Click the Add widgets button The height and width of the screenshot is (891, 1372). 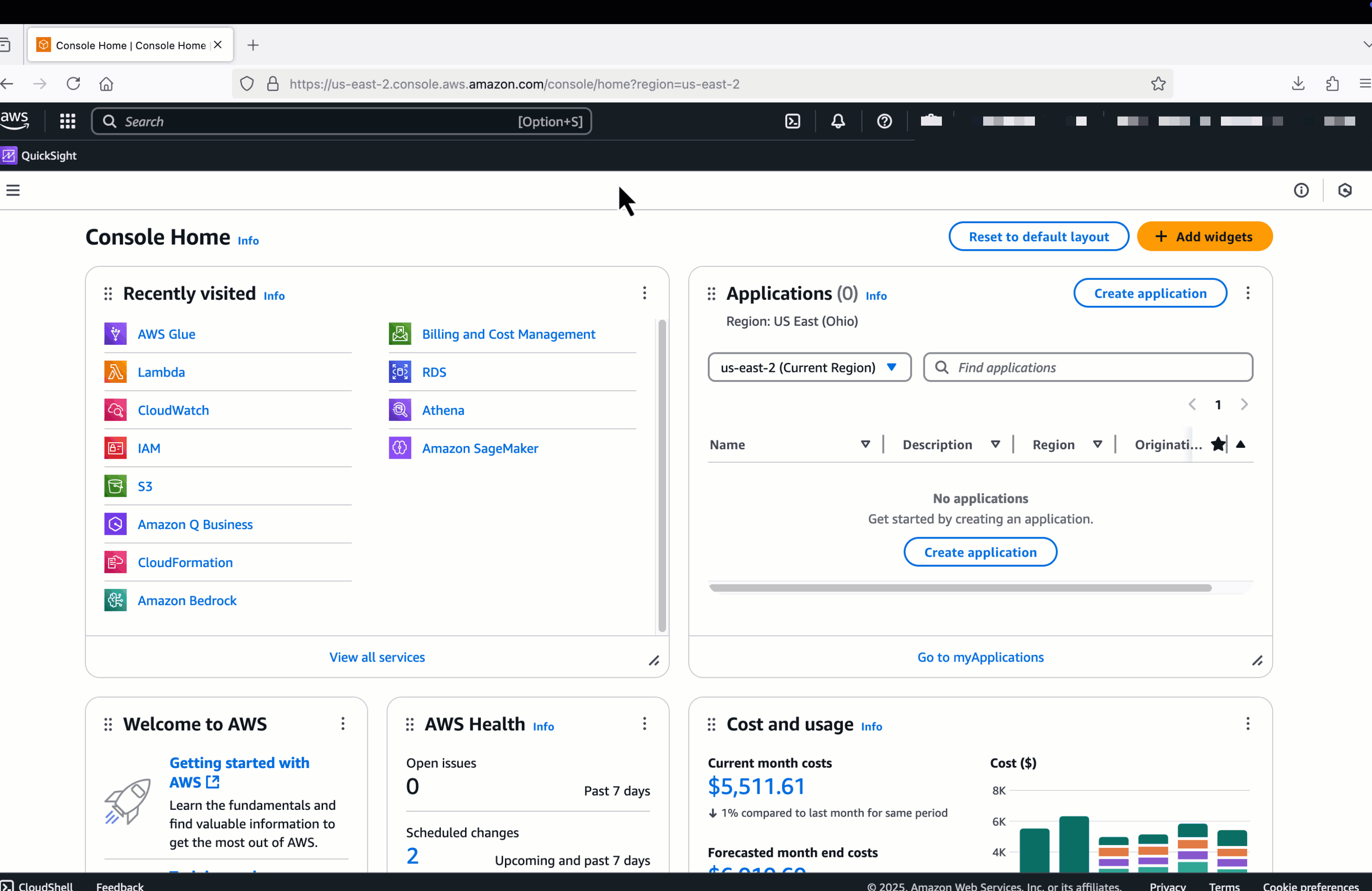click(x=1204, y=237)
